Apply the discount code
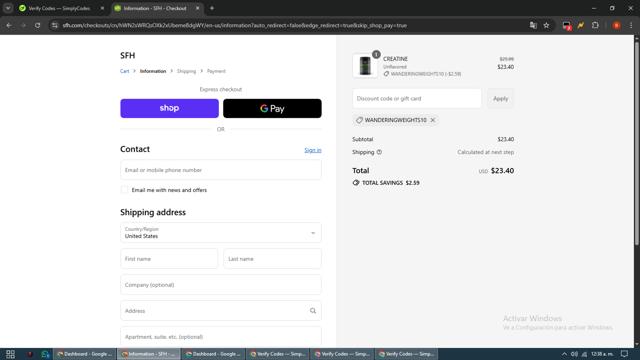640x360 pixels. pyautogui.click(x=500, y=98)
